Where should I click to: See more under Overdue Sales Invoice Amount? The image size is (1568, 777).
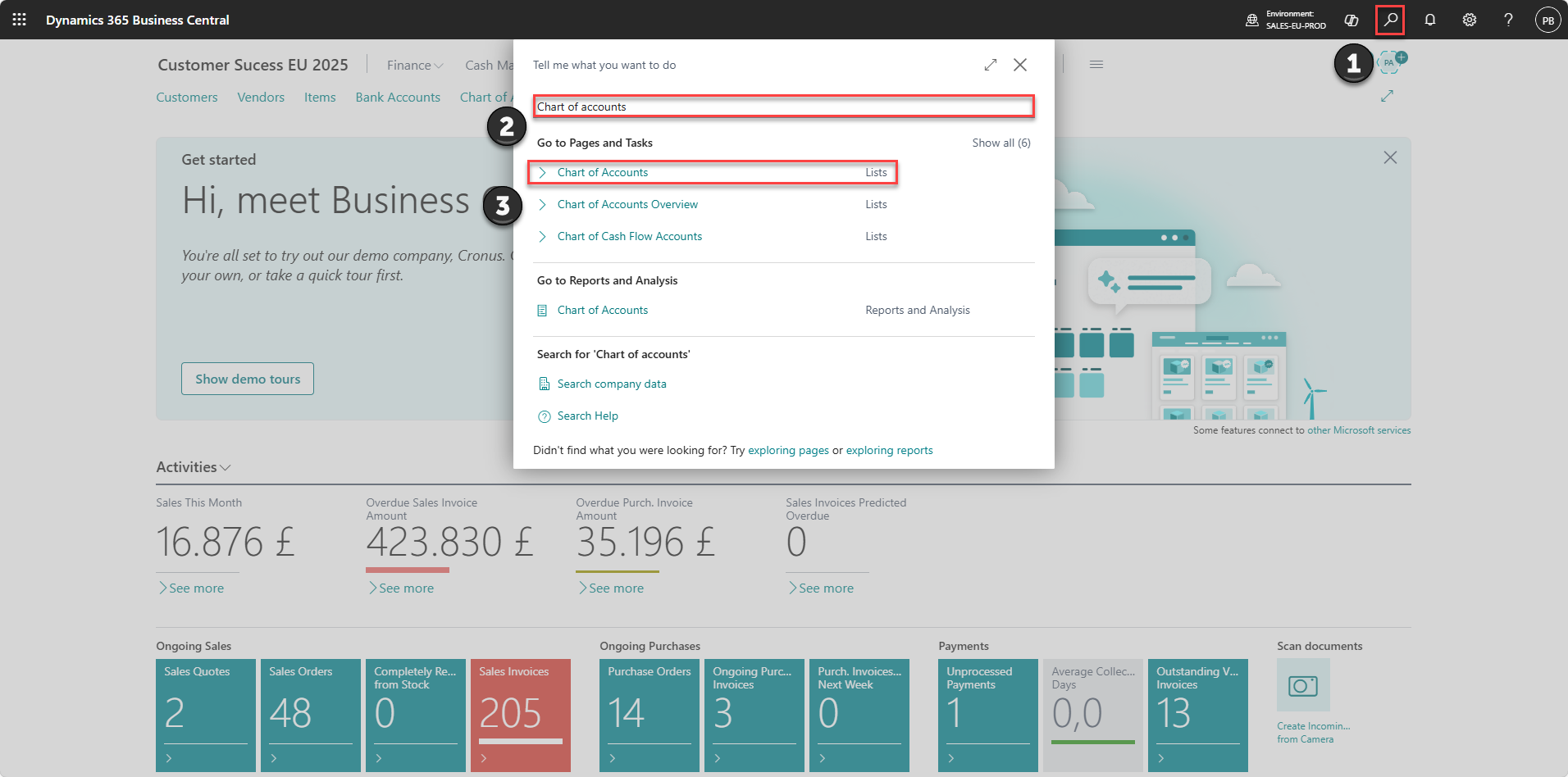point(401,588)
